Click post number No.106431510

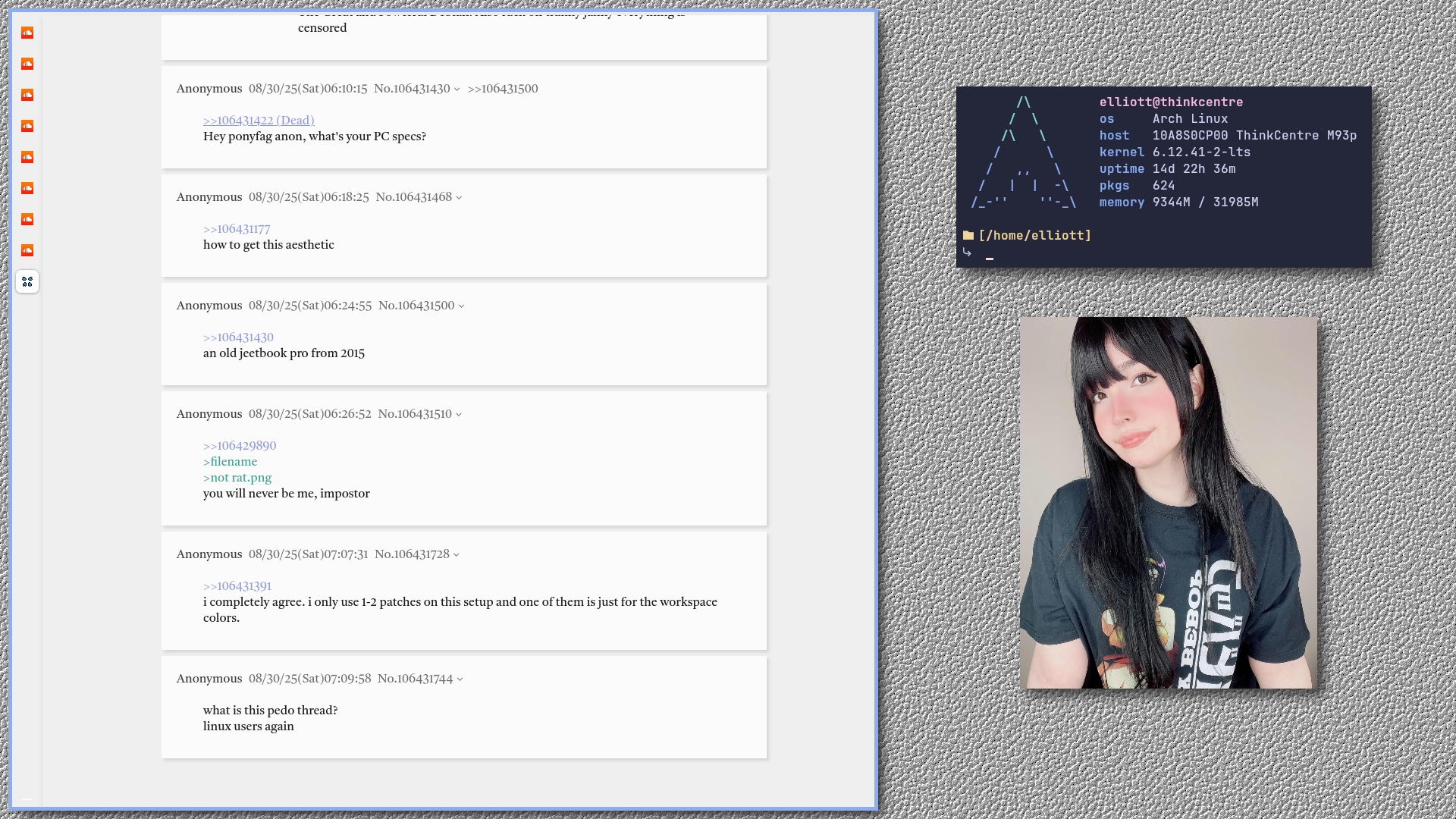[x=415, y=414]
